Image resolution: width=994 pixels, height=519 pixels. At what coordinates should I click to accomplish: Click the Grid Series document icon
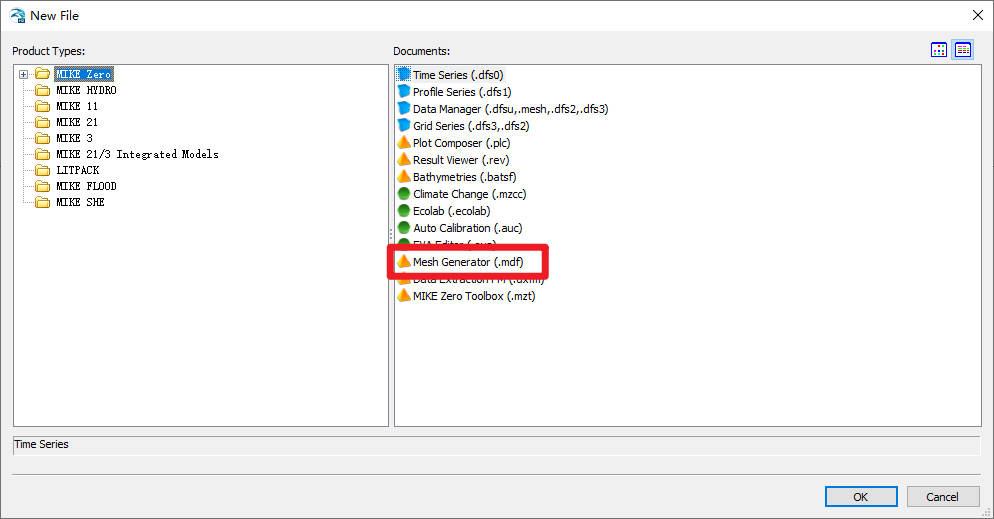404,126
